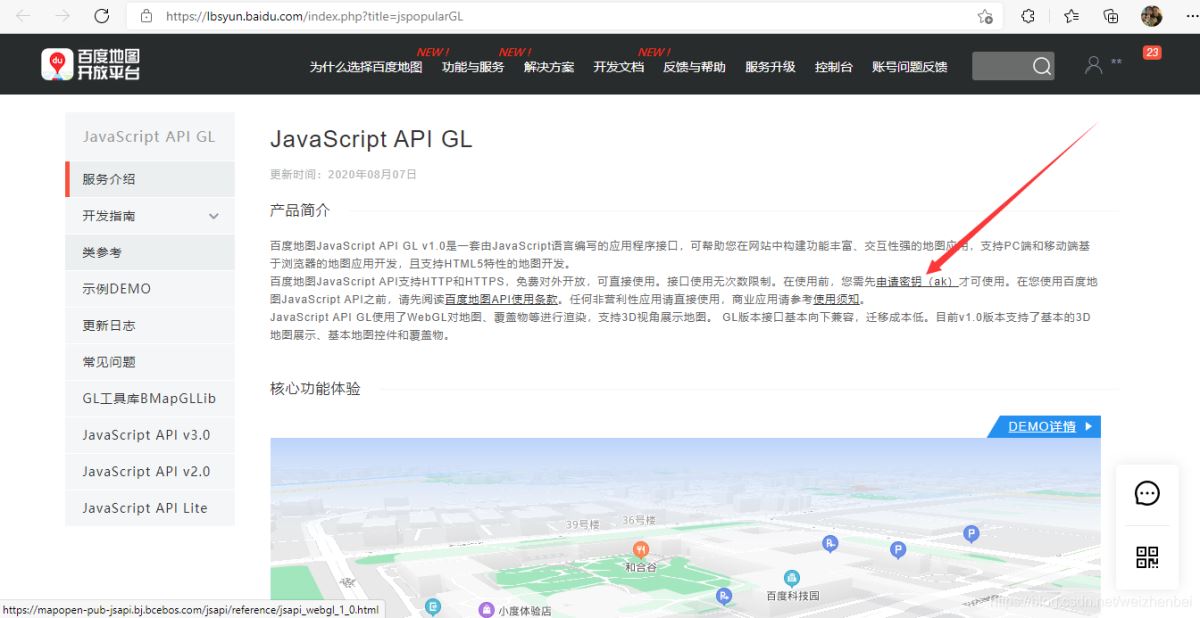Click the browser back arrow

point(23,16)
